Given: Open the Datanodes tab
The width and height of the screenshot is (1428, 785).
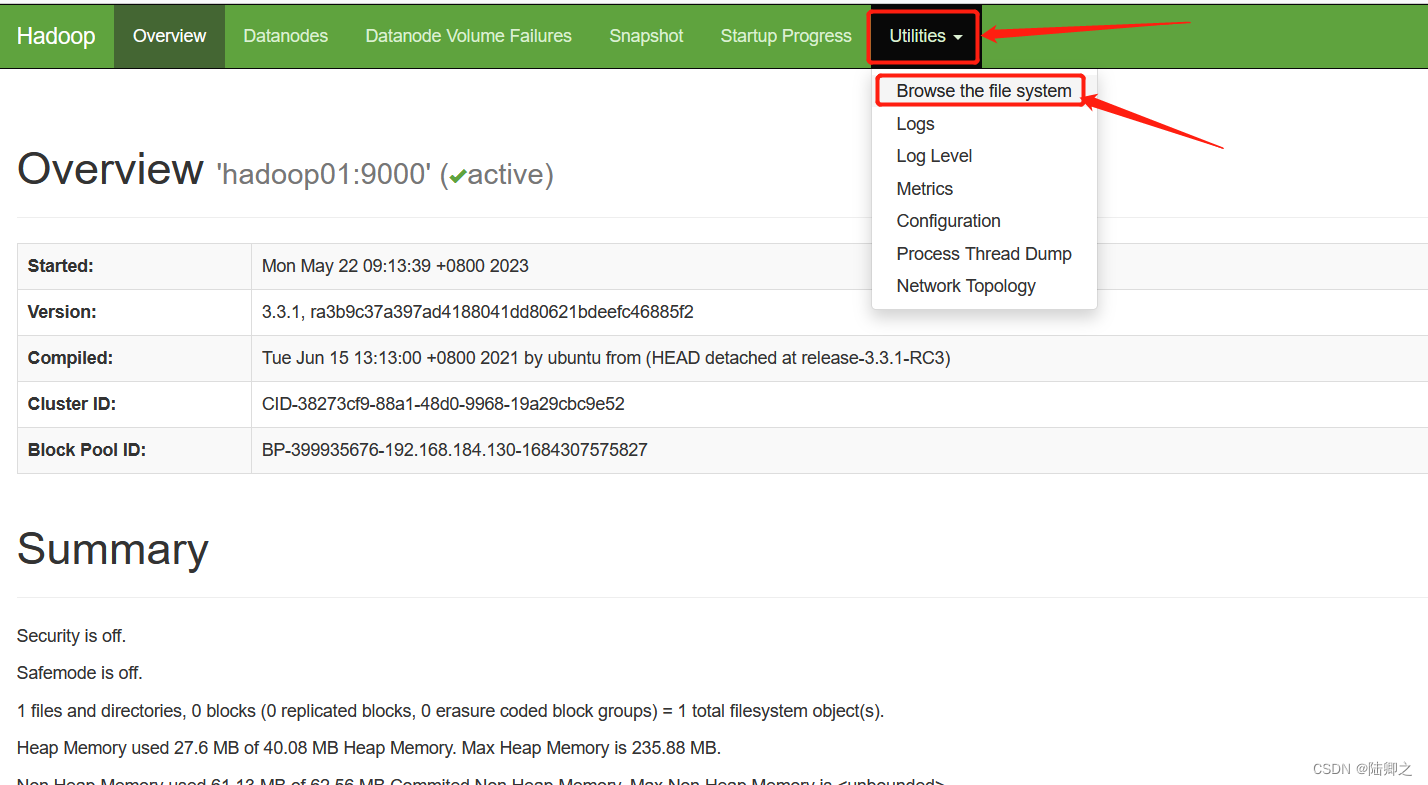Looking at the screenshot, I should [286, 36].
